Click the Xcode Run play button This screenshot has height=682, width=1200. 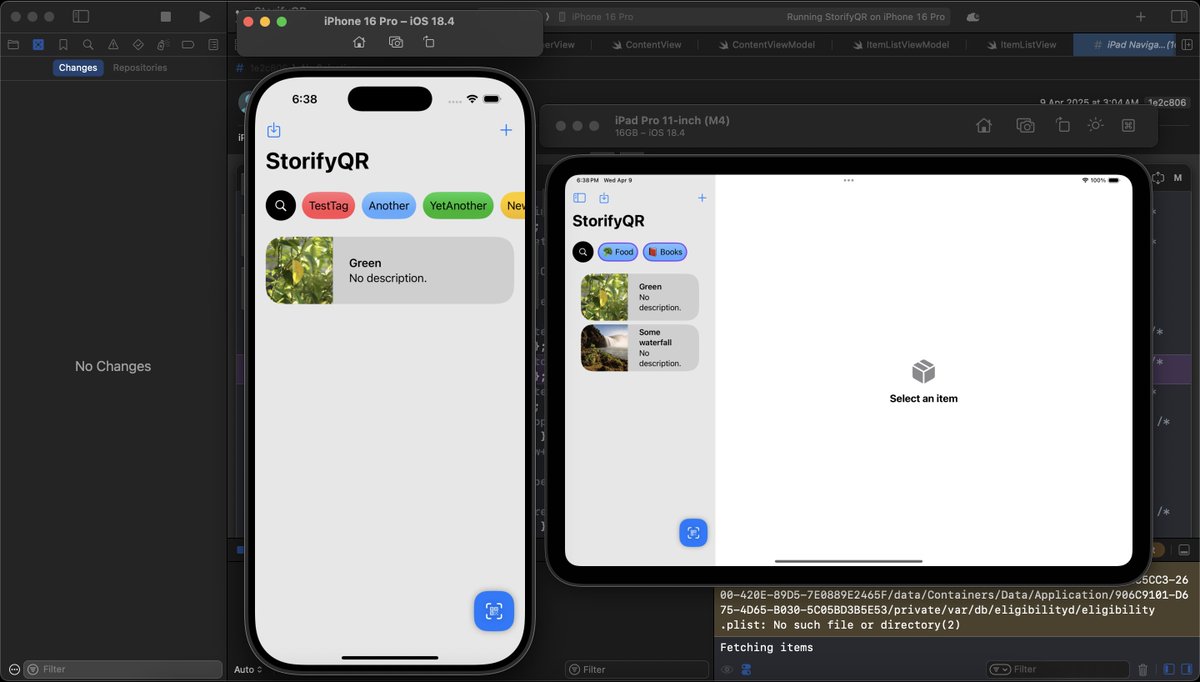[204, 17]
